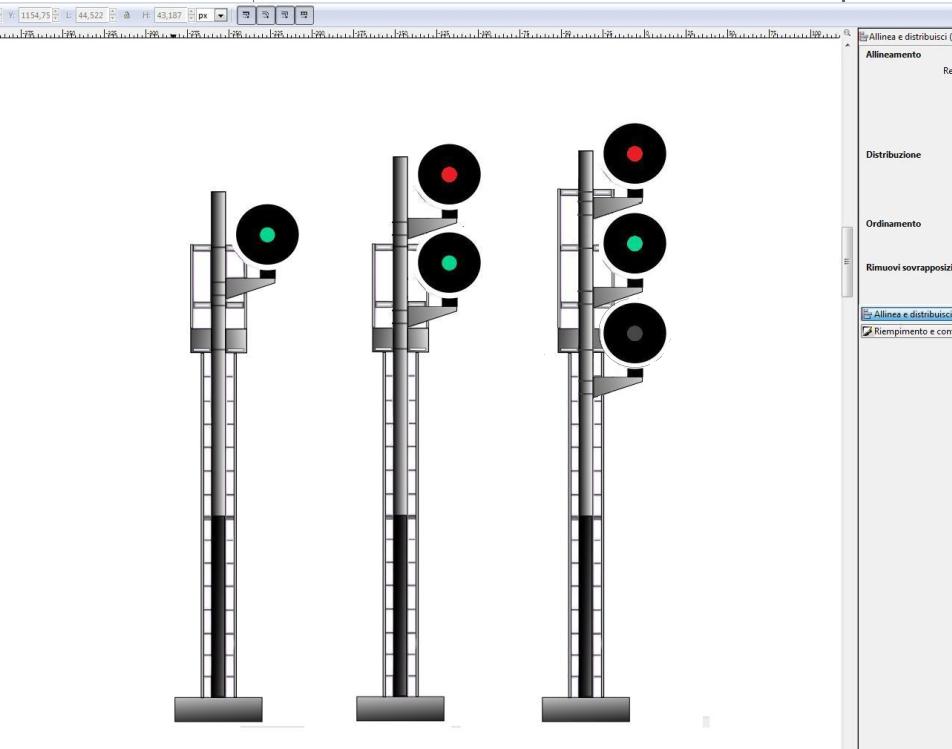Click the L width input field
The image size is (952, 749).
[x=91, y=16]
